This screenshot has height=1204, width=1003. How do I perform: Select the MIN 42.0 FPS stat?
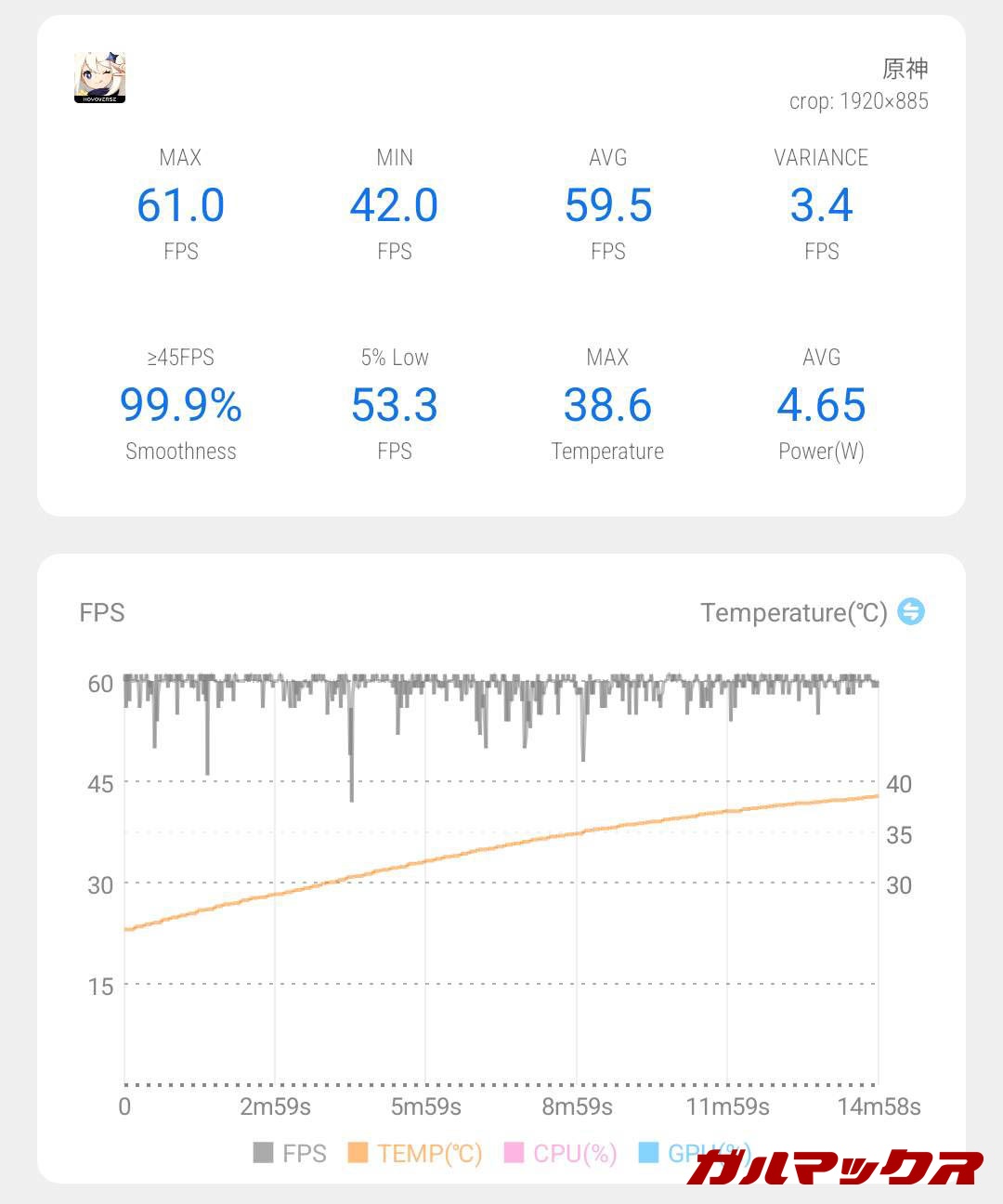coord(395,205)
